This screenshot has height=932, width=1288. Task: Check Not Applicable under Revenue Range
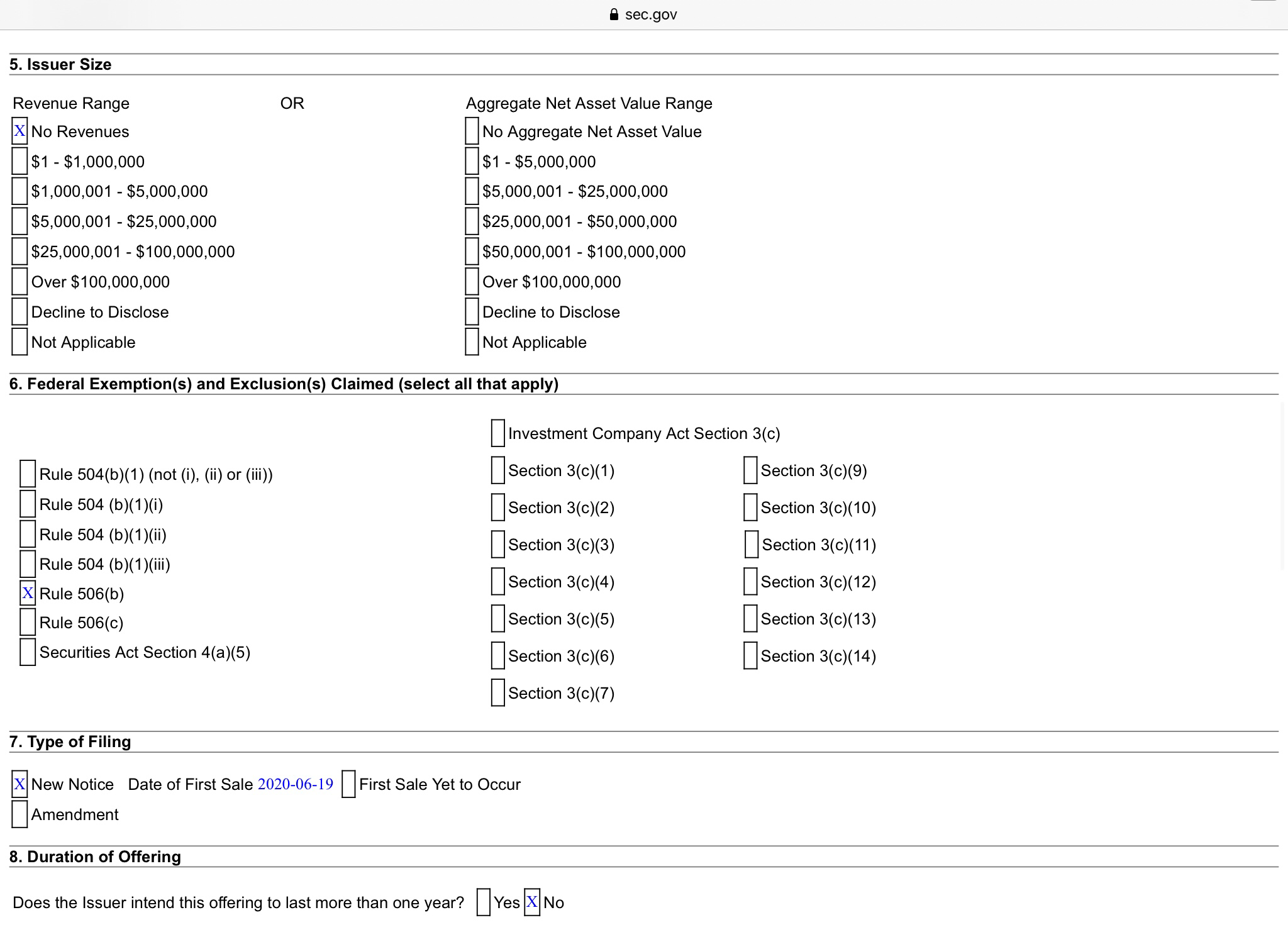point(19,341)
